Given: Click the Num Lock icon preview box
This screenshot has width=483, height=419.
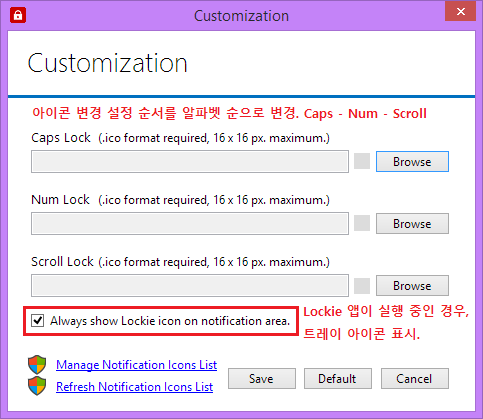Looking at the screenshot, I should (362, 223).
